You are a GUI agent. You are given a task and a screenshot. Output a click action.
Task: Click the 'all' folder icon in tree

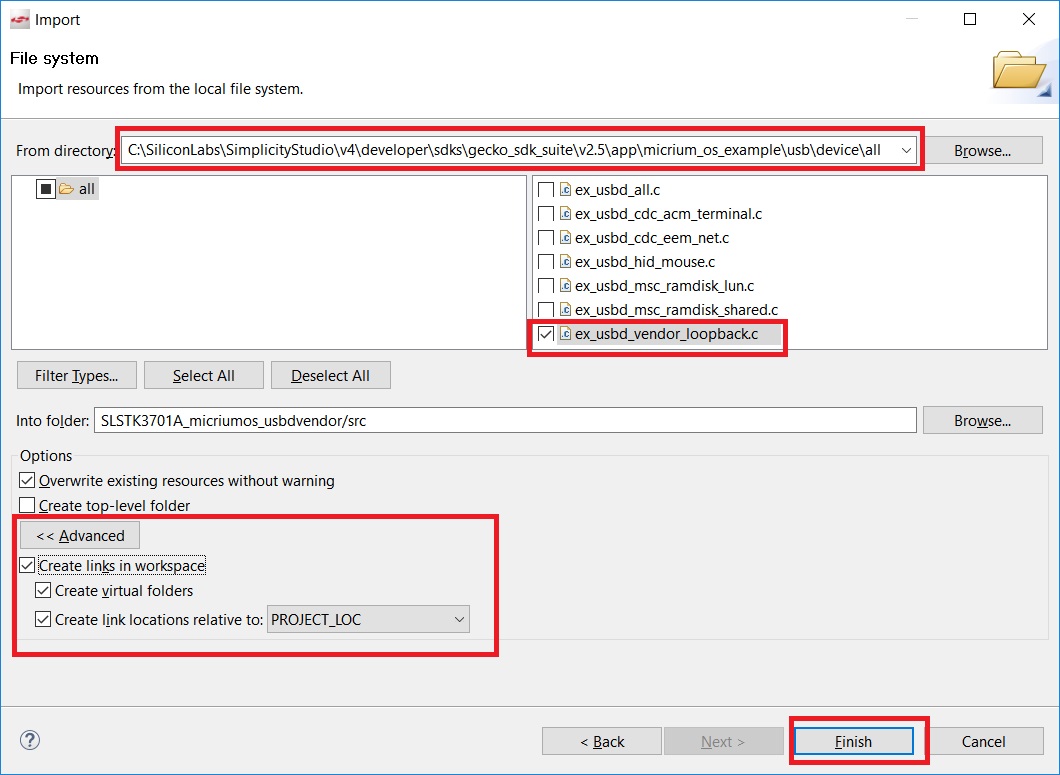66,189
